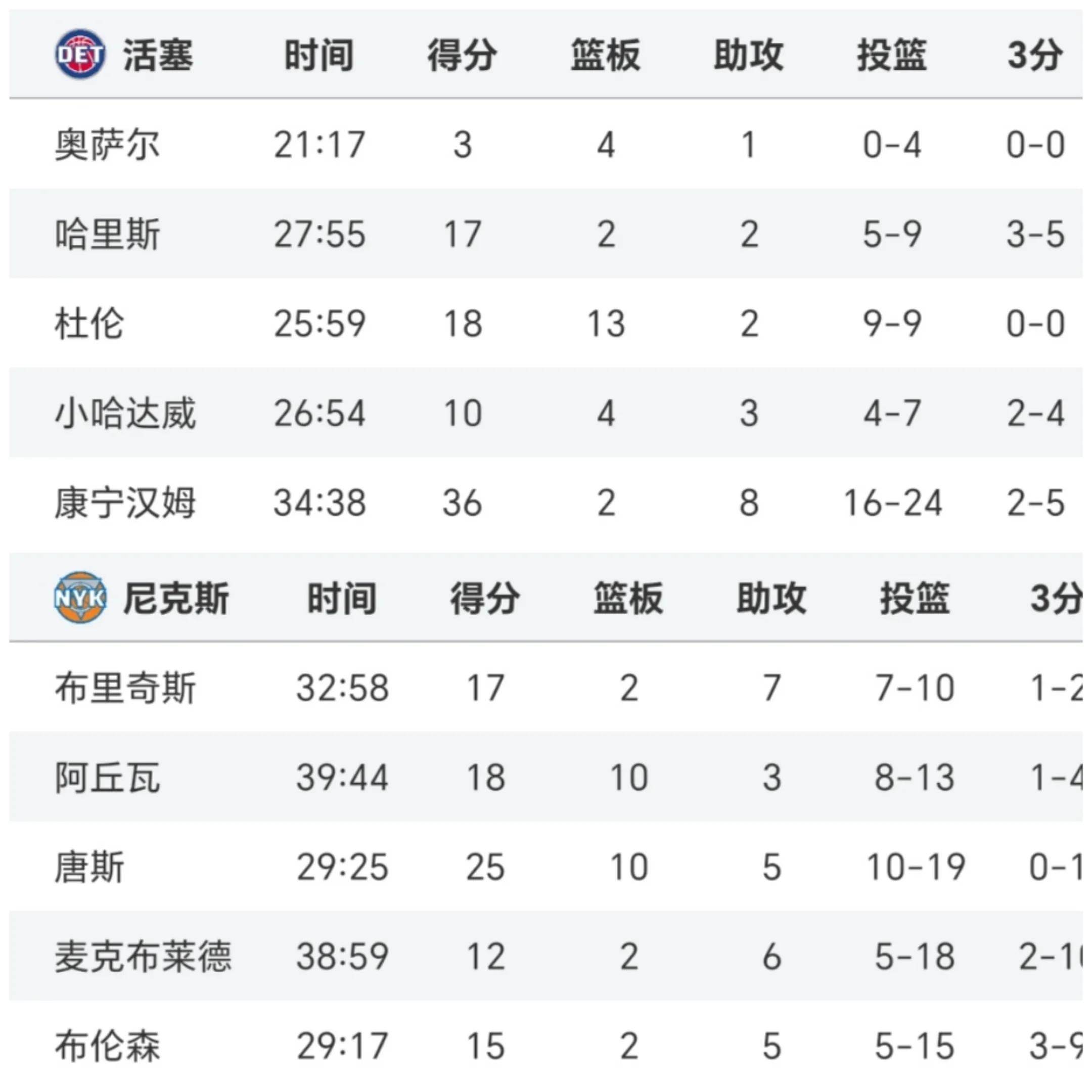Open the 尼克斯 team name link
Image resolution: width=1092 pixels, height=1092 pixels.
[176, 599]
